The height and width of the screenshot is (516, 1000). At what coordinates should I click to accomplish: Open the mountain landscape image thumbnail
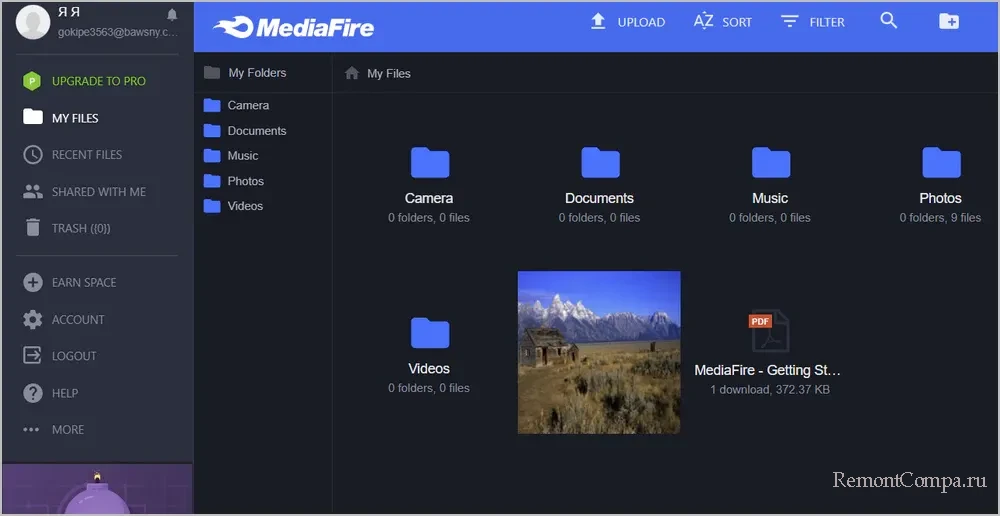pyautogui.click(x=599, y=352)
